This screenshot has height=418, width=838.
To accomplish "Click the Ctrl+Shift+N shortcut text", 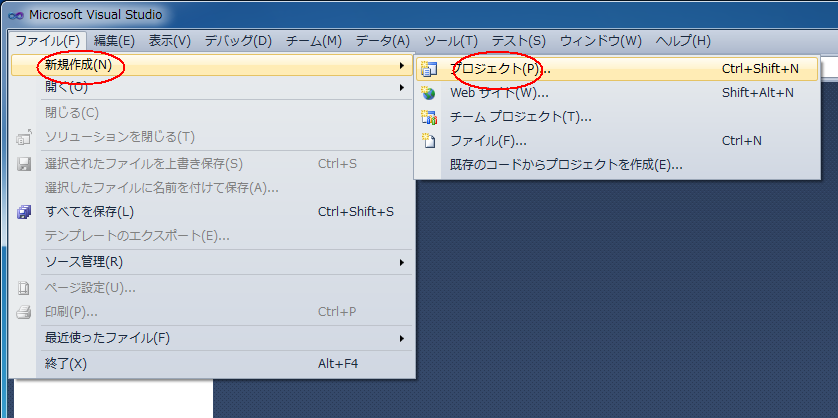I will tap(760, 68).
